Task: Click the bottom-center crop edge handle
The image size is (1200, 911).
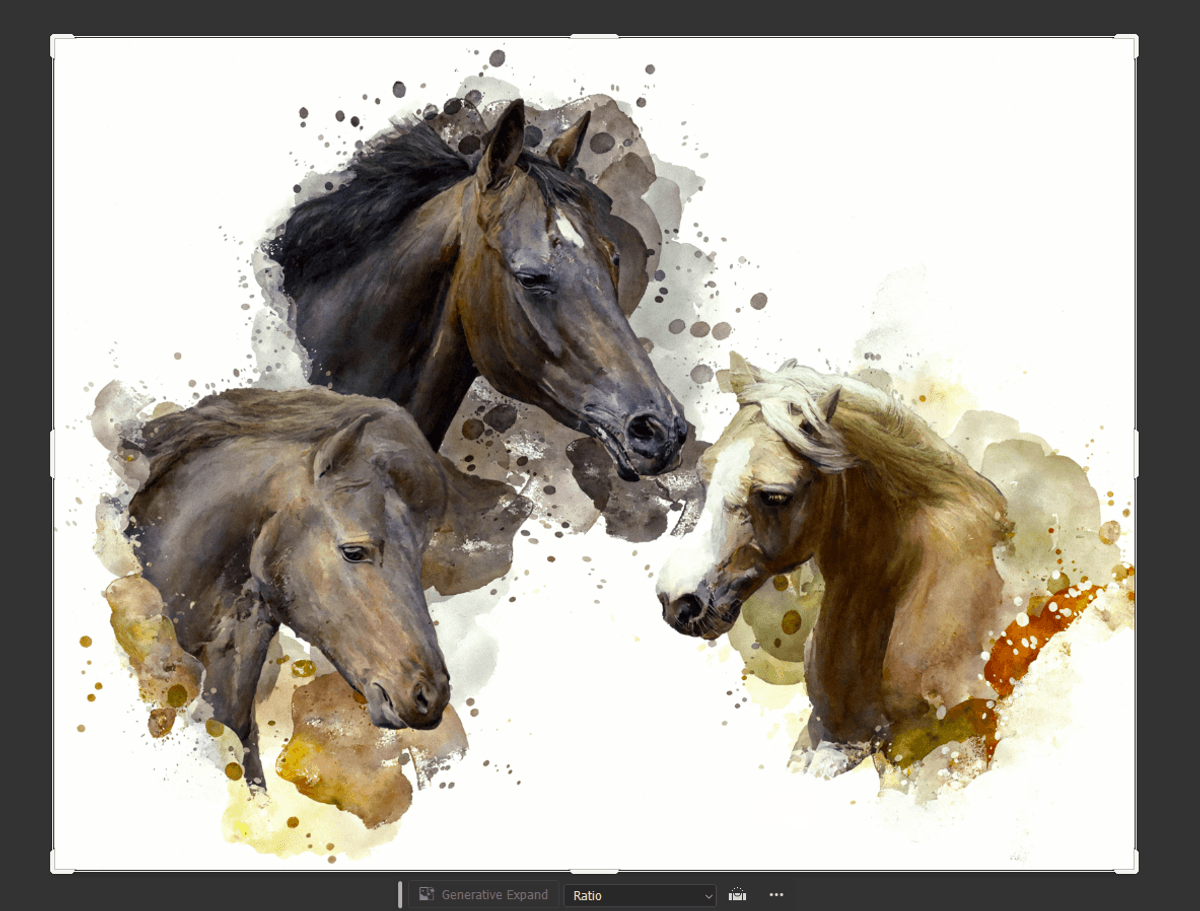Action: pos(594,871)
